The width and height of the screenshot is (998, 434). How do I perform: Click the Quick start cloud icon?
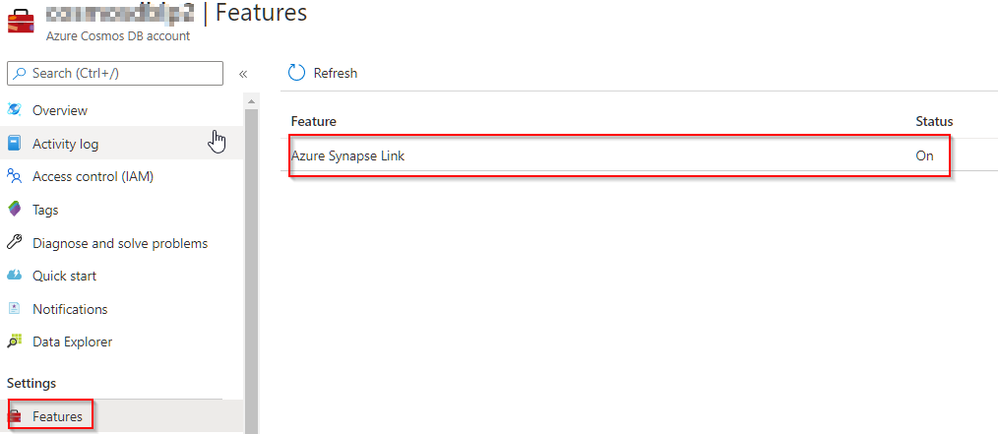click(x=14, y=276)
